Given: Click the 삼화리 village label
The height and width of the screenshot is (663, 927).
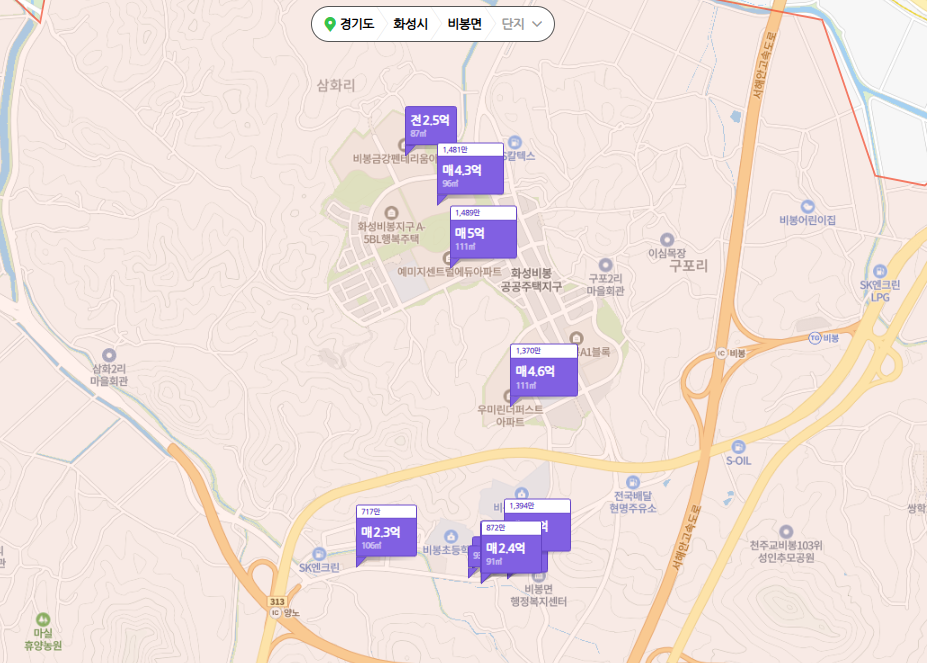Looking at the screenshot, I should pos(336,85).
